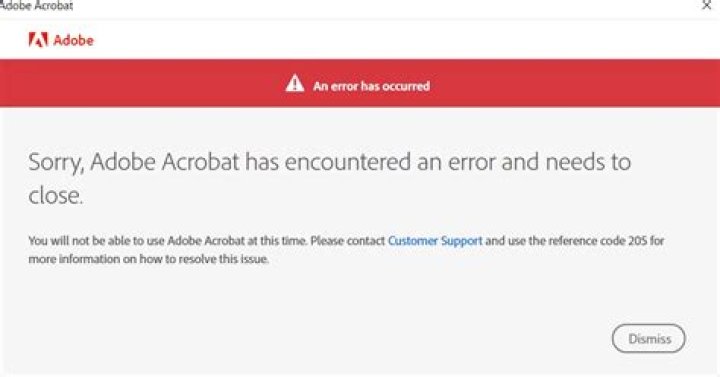Click the 'Please contact' text before the link
Screen dimensions: 720x377
point(348,241)
